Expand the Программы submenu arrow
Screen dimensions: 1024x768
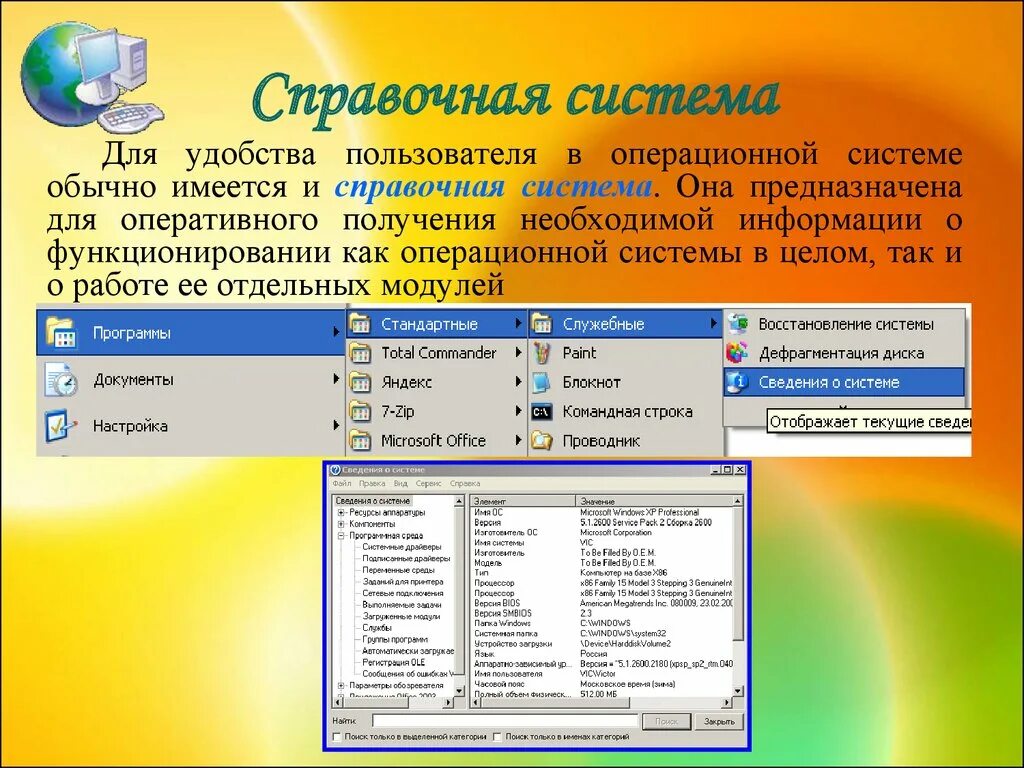coord(336,332)
